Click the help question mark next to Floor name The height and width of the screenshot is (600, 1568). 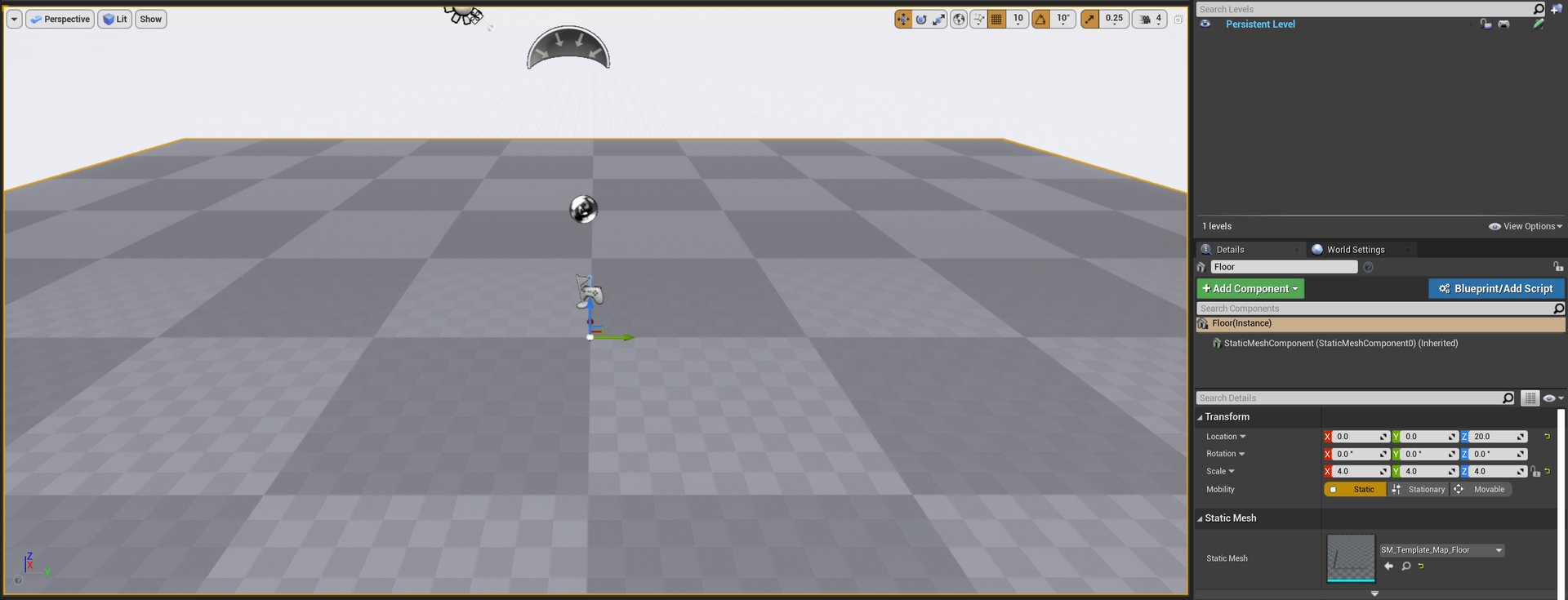[x=1368, y=267]
